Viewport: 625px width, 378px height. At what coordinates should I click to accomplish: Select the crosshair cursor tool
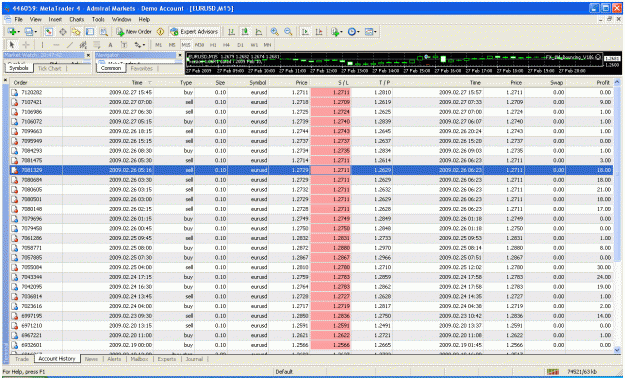[26, 45]
